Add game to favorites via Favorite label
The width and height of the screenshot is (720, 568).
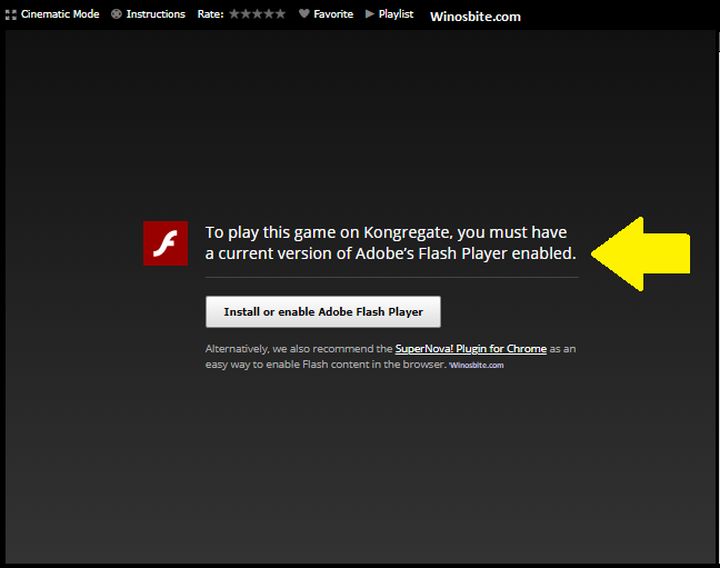[334, 15]
